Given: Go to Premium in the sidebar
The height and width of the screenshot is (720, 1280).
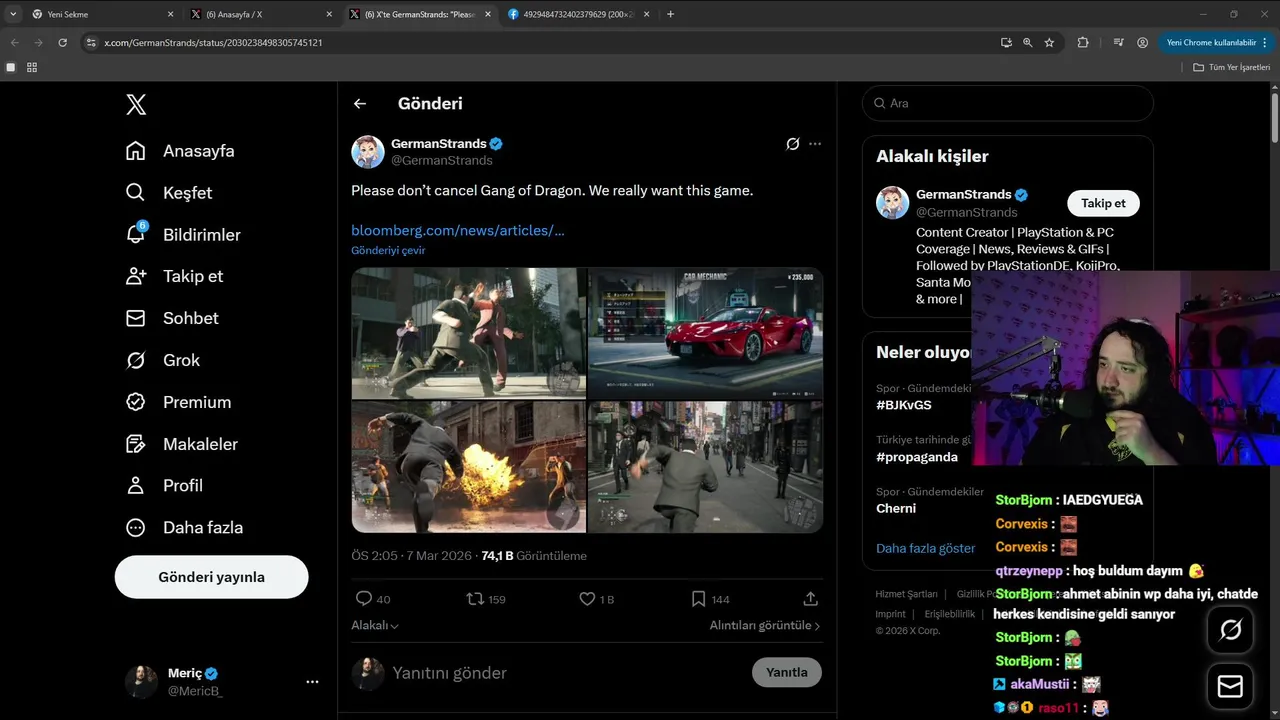Looking at the screenshot, I should (x=178, y=402).
